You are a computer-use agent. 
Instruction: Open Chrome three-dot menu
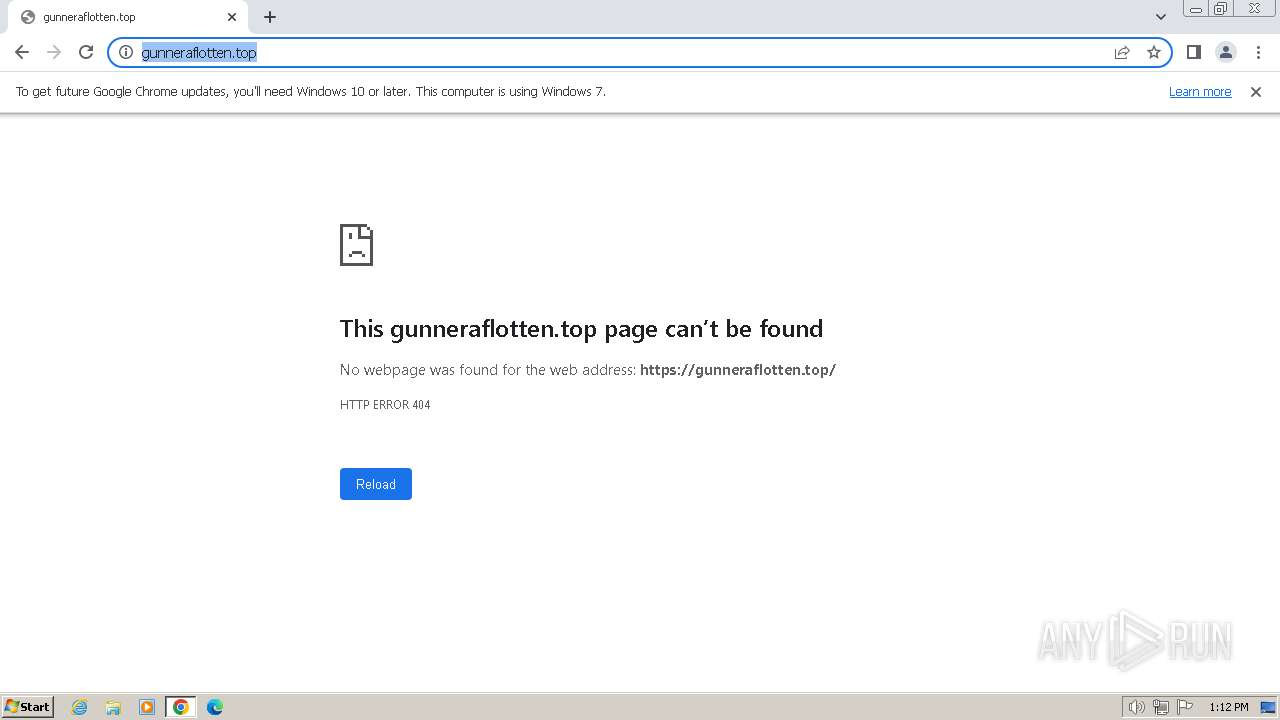(1258, 52)
